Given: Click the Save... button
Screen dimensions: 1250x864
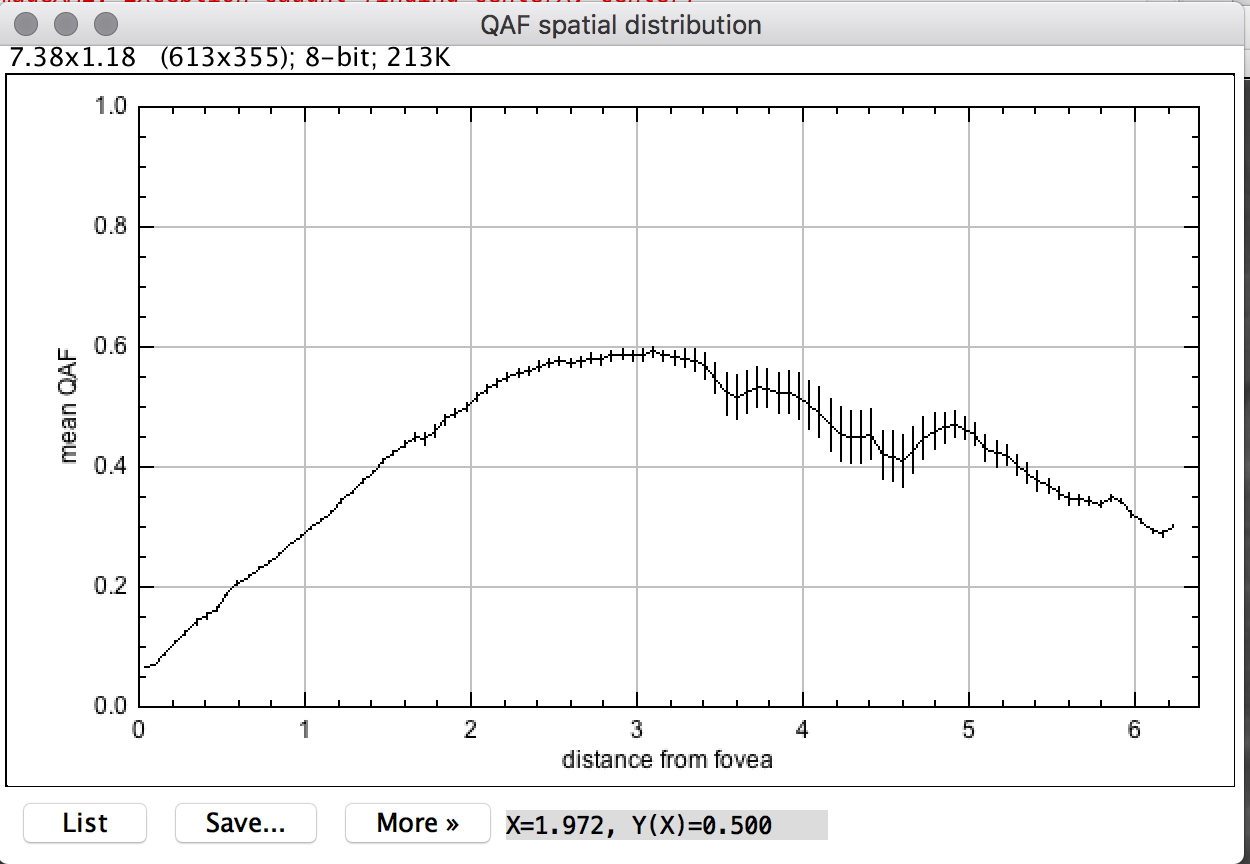Looking at the screenshot, I should pyautogui.click(x=245, y=823).
